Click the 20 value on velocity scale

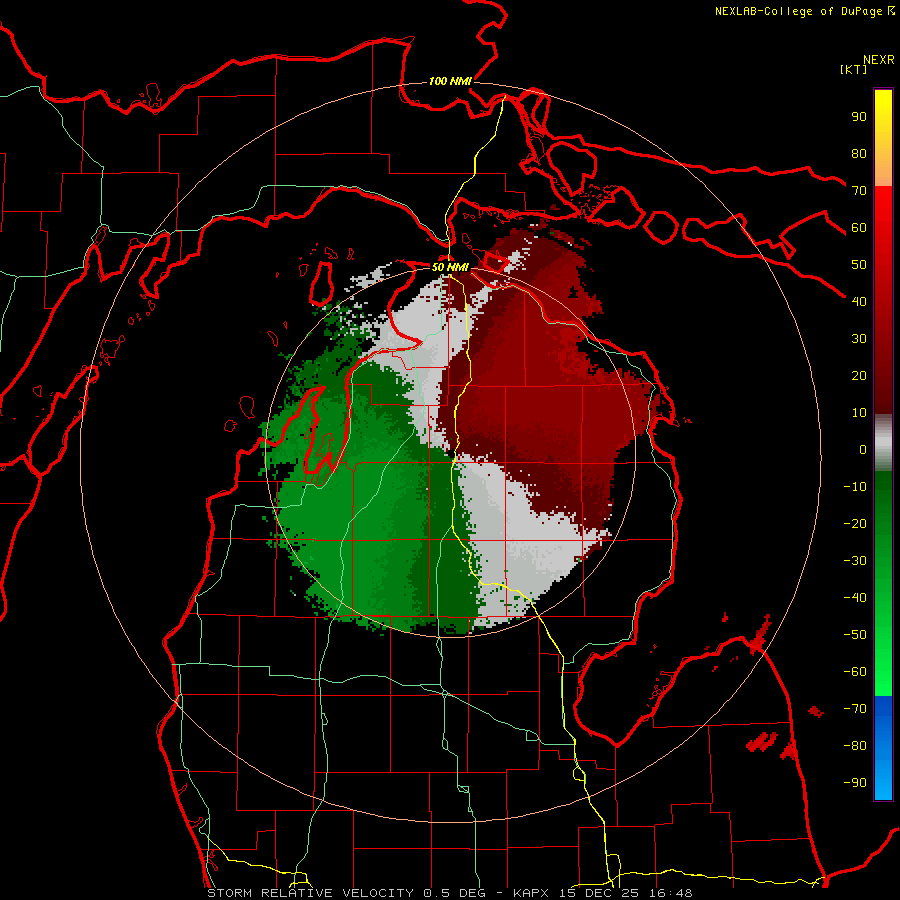click(x=859, y=375)
